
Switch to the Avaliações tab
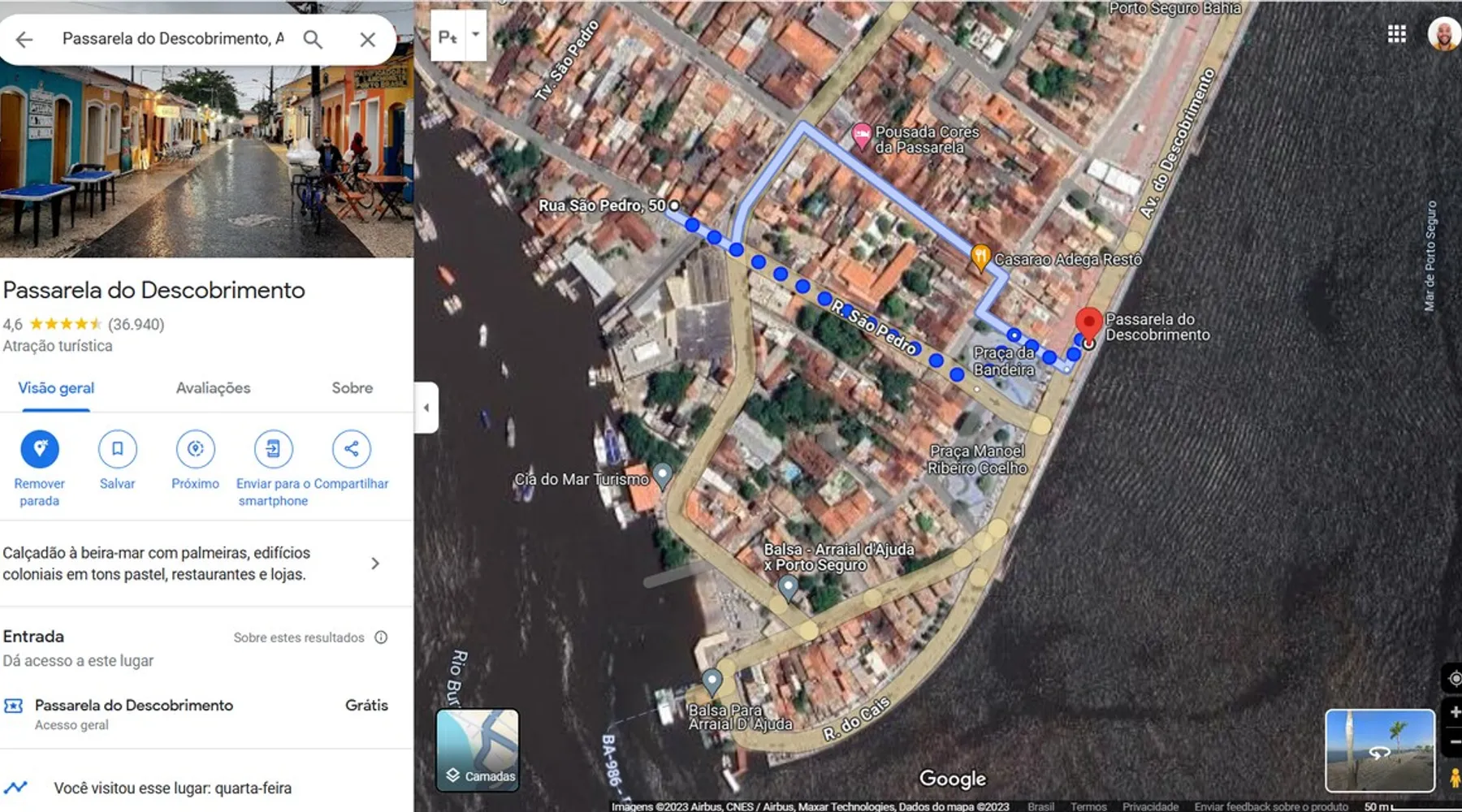213,388
